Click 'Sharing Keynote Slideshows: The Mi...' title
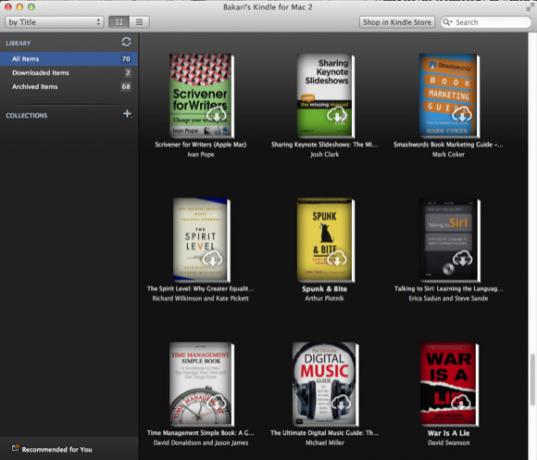 [x=324, y=145]
